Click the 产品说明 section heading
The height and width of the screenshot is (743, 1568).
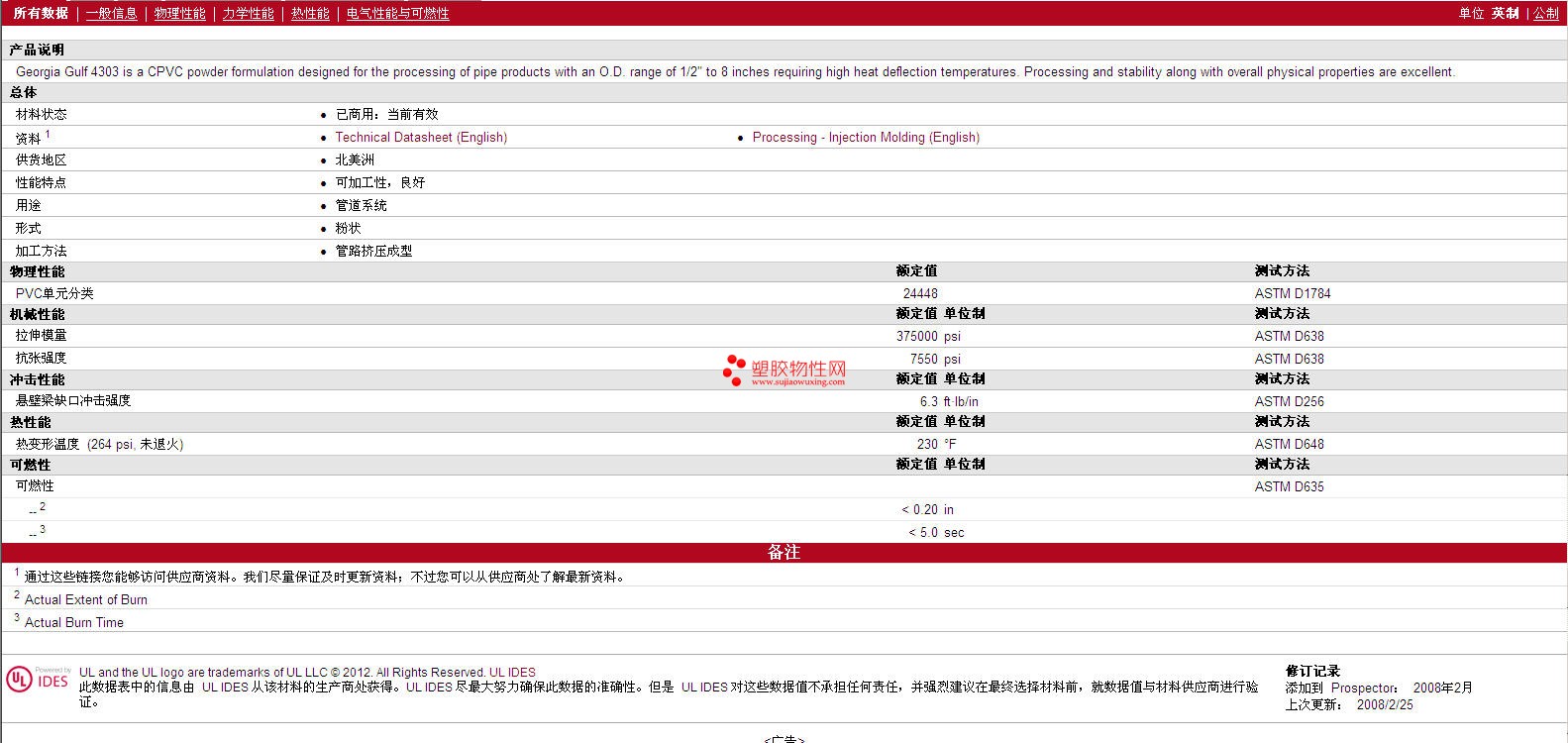(37, 50)
